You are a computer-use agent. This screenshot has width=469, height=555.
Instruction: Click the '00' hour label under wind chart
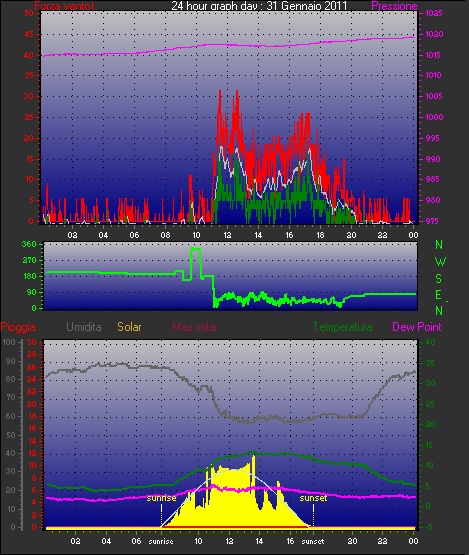click(413, 235)
